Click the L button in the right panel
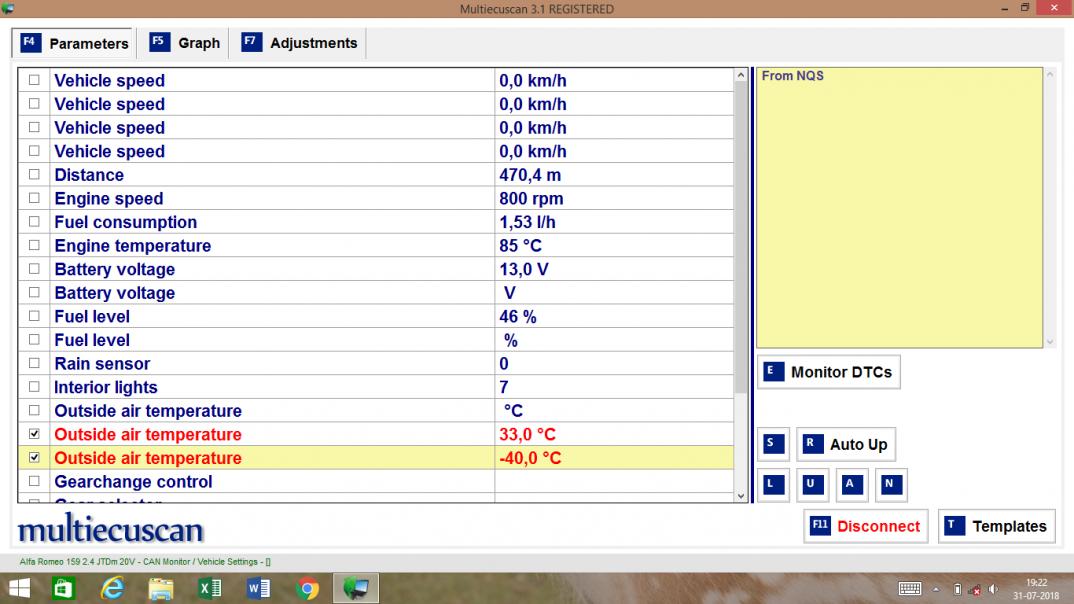This screenshot has height=604, width=1074. click(x=773, y=485)
